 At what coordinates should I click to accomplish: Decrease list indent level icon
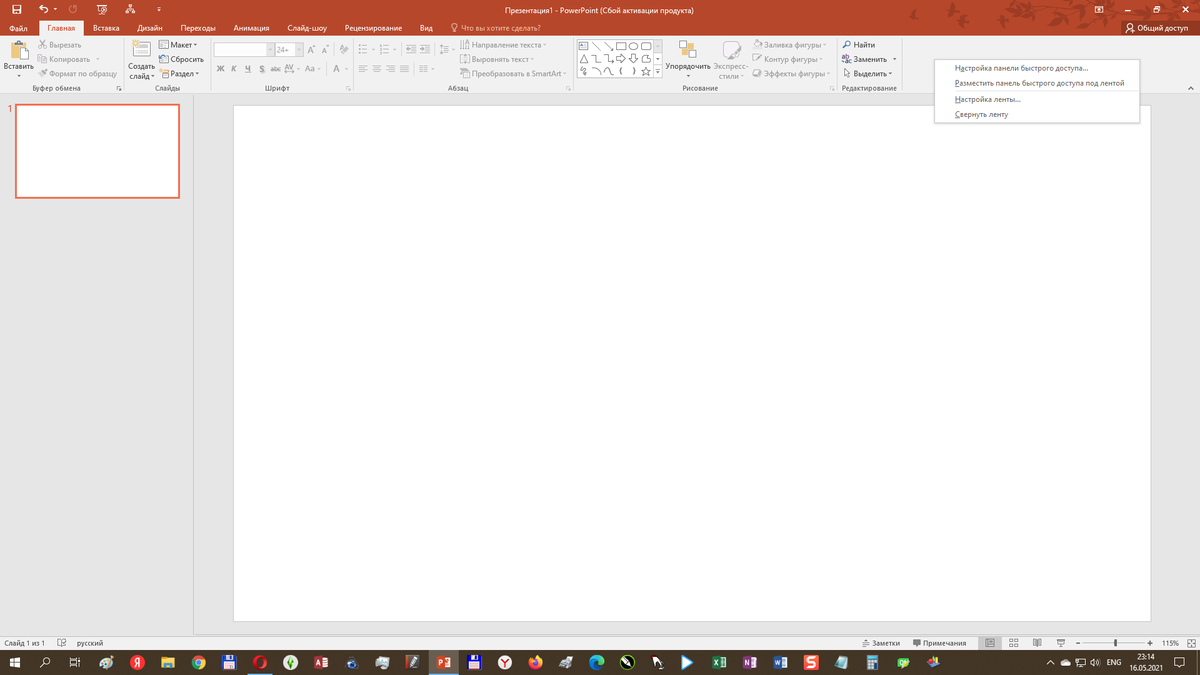409,49
